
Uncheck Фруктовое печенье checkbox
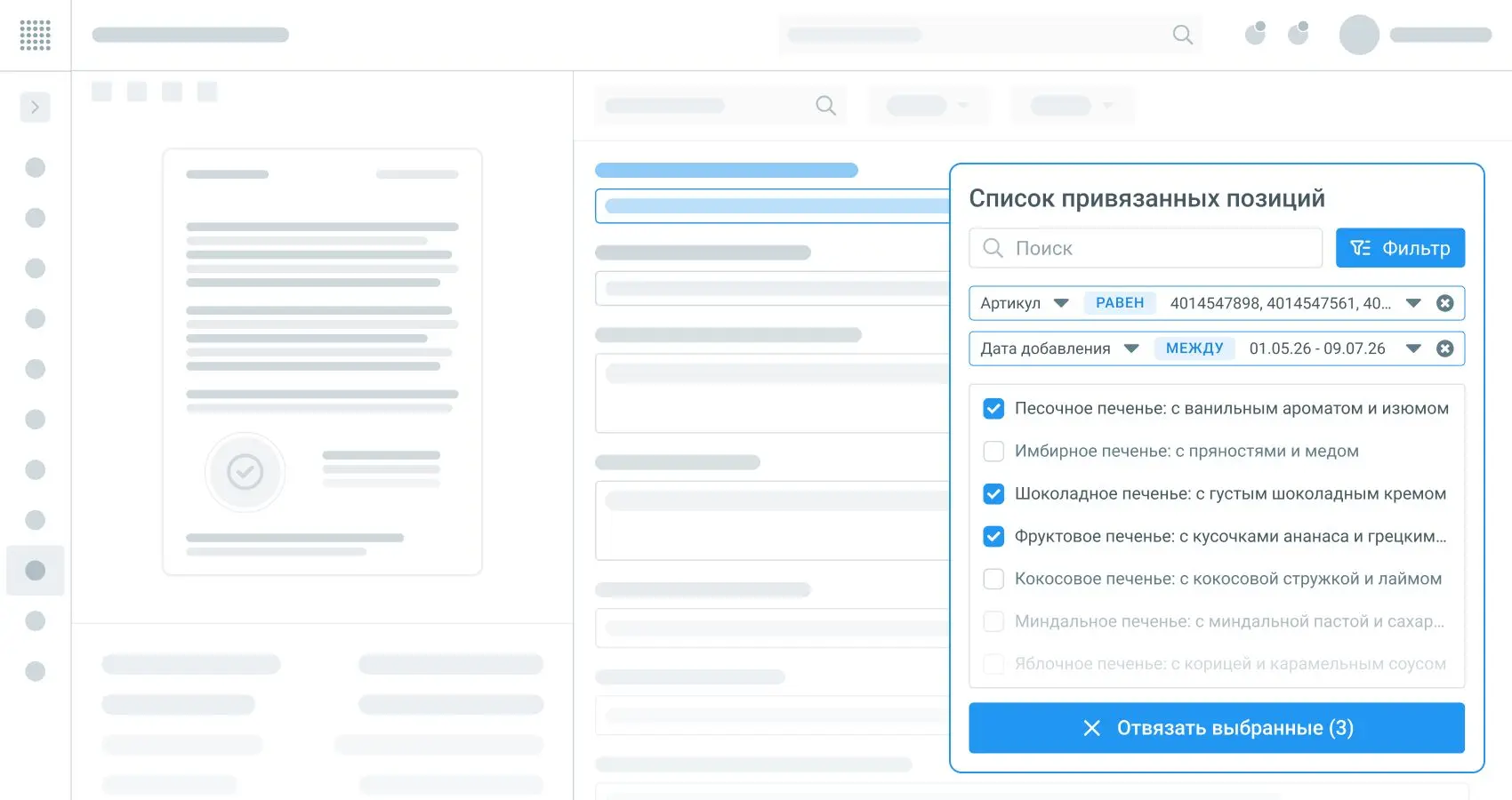point(993,537)
